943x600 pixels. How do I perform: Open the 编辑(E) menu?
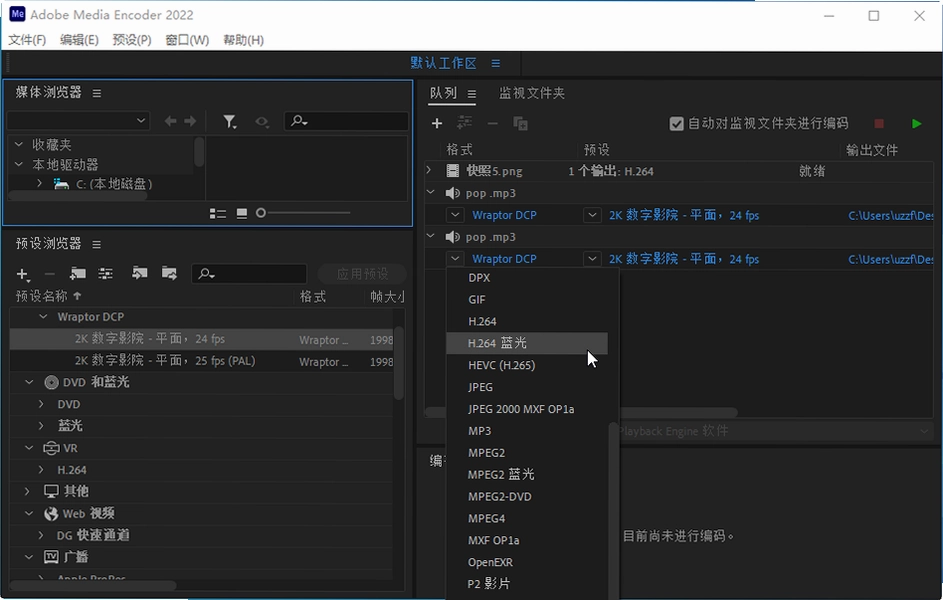click(x=79, y=40)
